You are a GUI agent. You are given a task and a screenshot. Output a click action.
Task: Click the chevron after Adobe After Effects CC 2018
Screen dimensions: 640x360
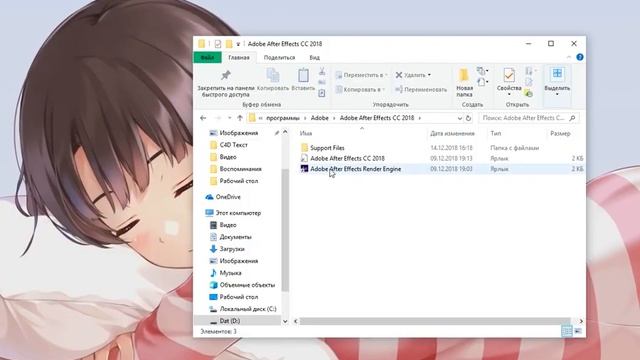[420, 118]
